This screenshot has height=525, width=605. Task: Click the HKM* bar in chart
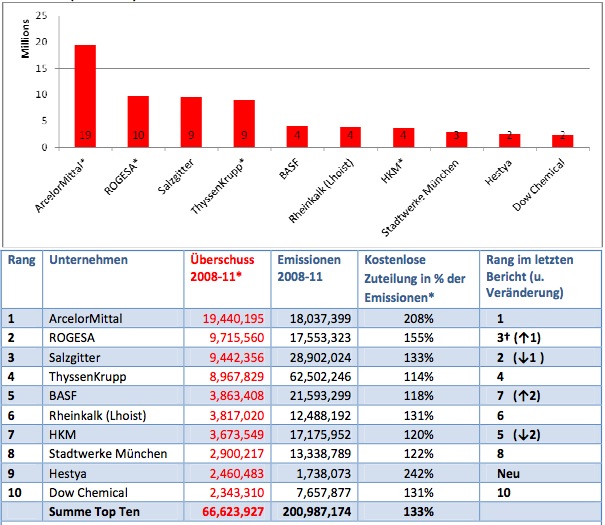coord(404,137)
